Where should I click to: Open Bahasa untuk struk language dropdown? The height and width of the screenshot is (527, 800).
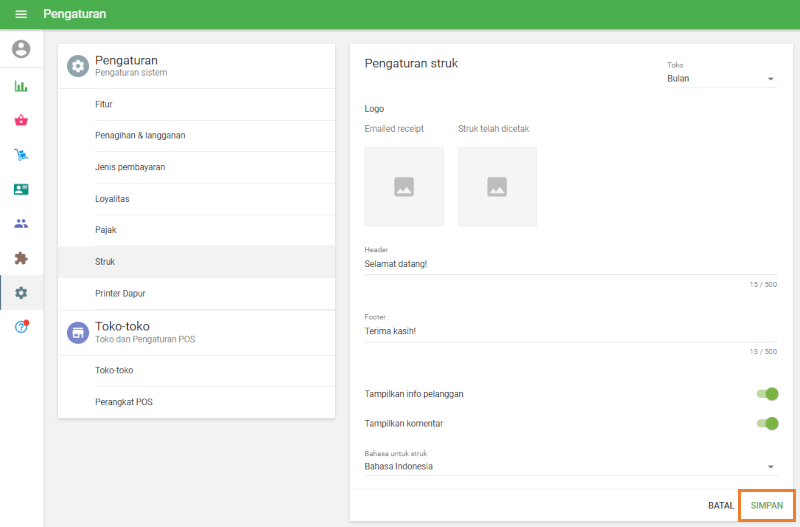pyautogui.click(x=570, y=466)
